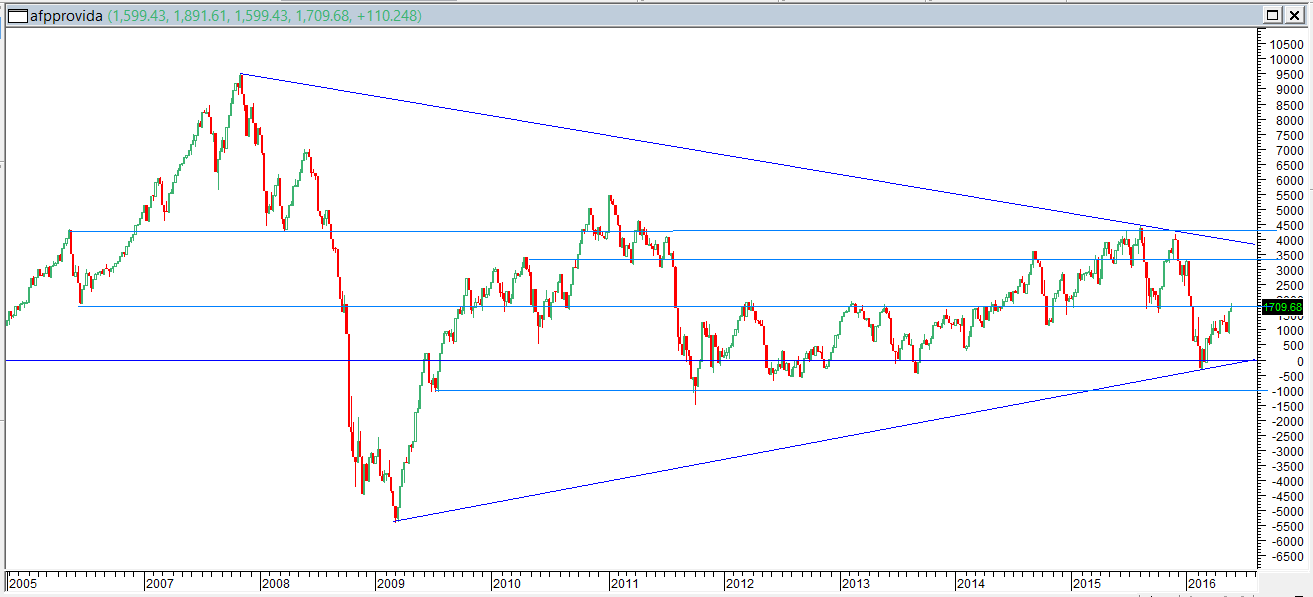Select the descending trendline from the 2007 peak

(750, 159)
